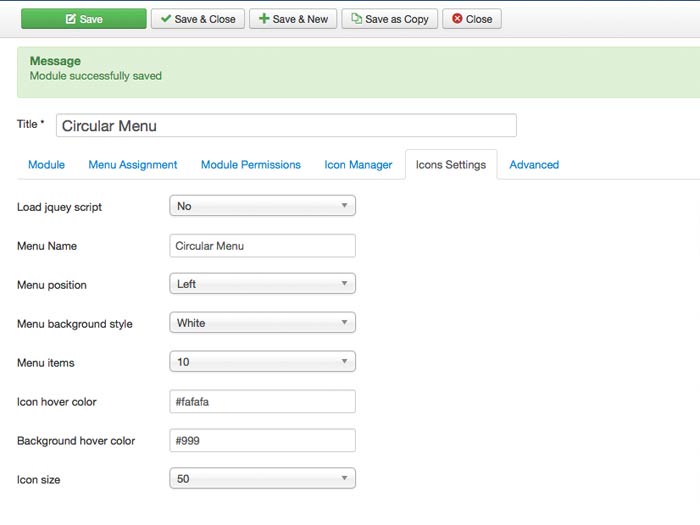Expand the Menu background style dropdown
The height and width of the screenshot is (525, 700).
[263, 323]
